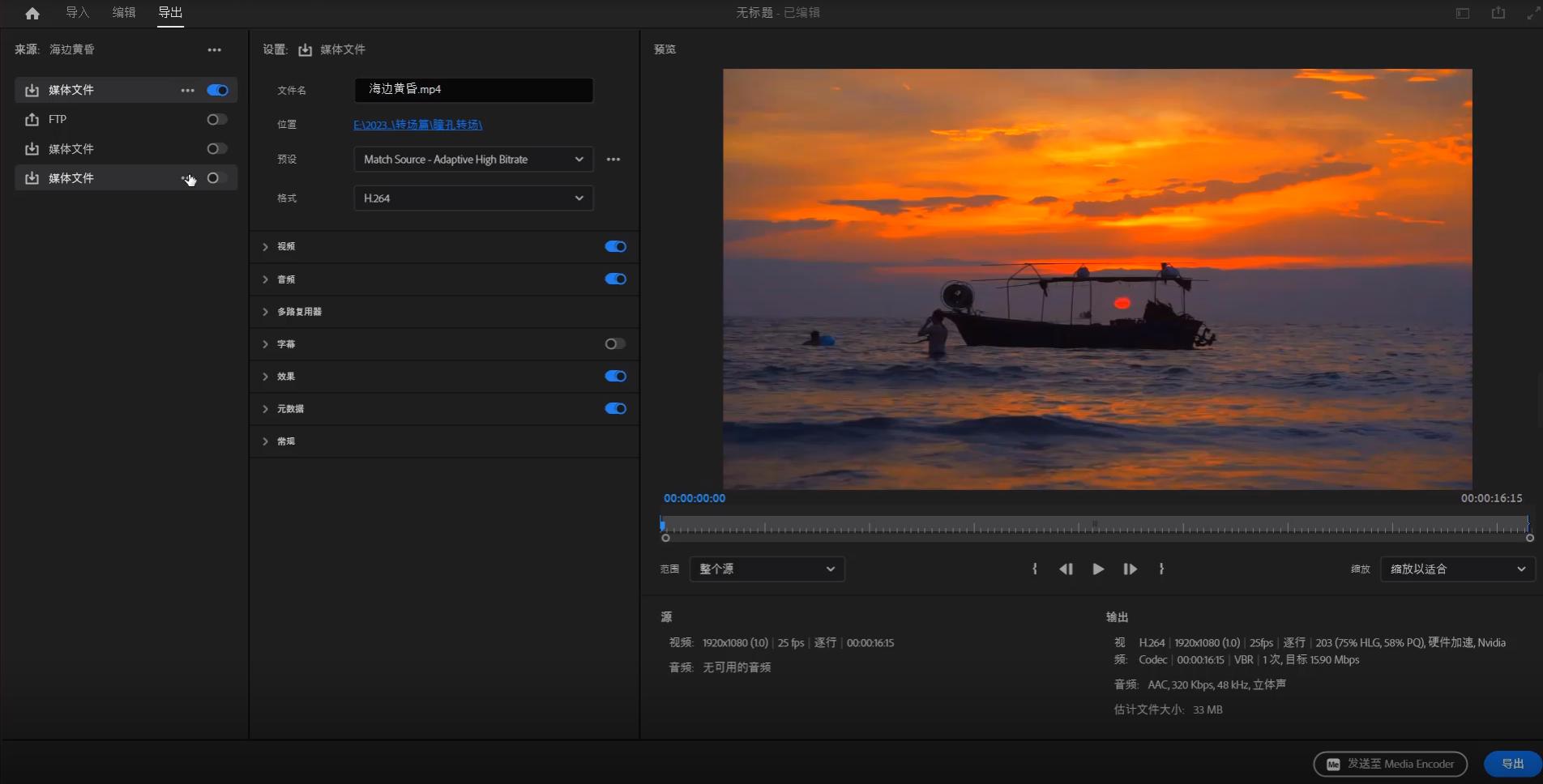Viewport: 1543px width, 784px height.
Task: Open preset options three-dot menu
Action: tap(613, 160)
